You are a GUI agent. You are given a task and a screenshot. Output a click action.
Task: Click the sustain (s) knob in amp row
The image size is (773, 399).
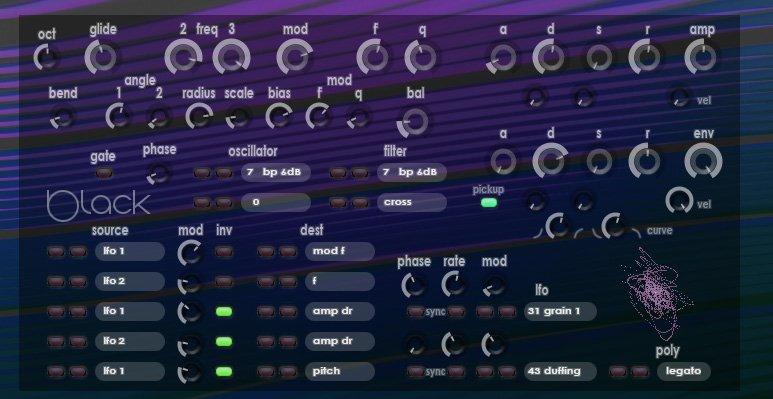pyautogui.click(x=599, y=58)
